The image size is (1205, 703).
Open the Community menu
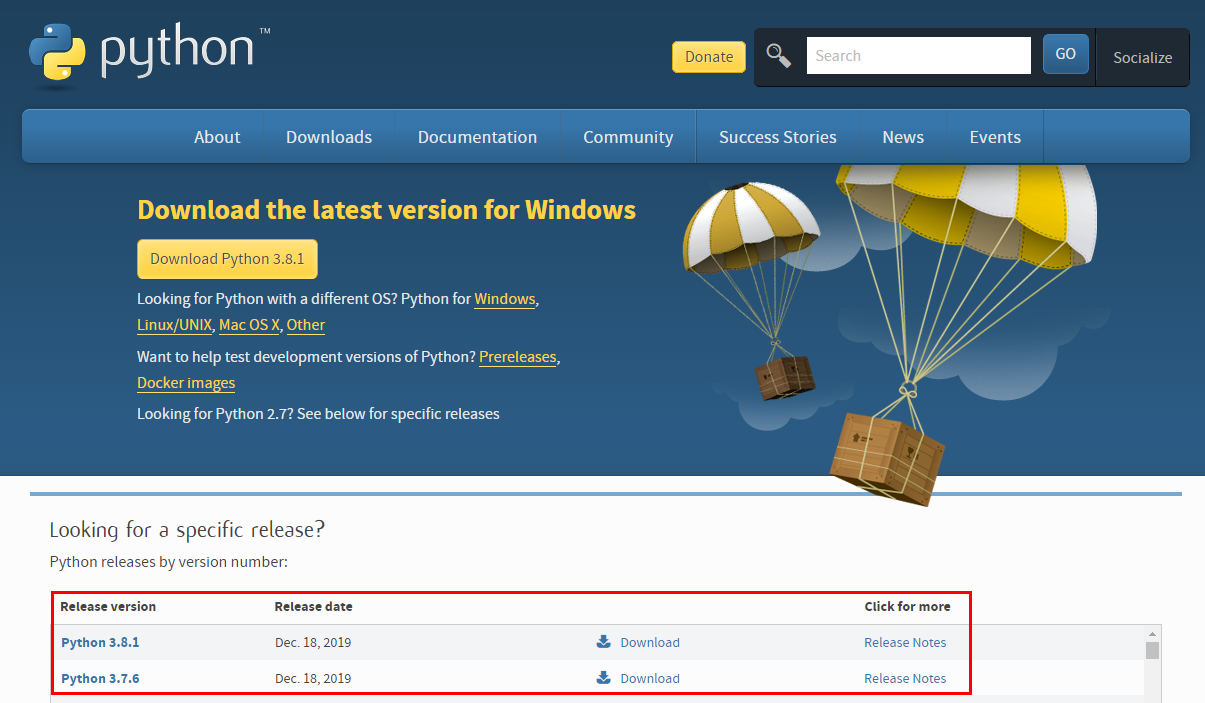628,137
